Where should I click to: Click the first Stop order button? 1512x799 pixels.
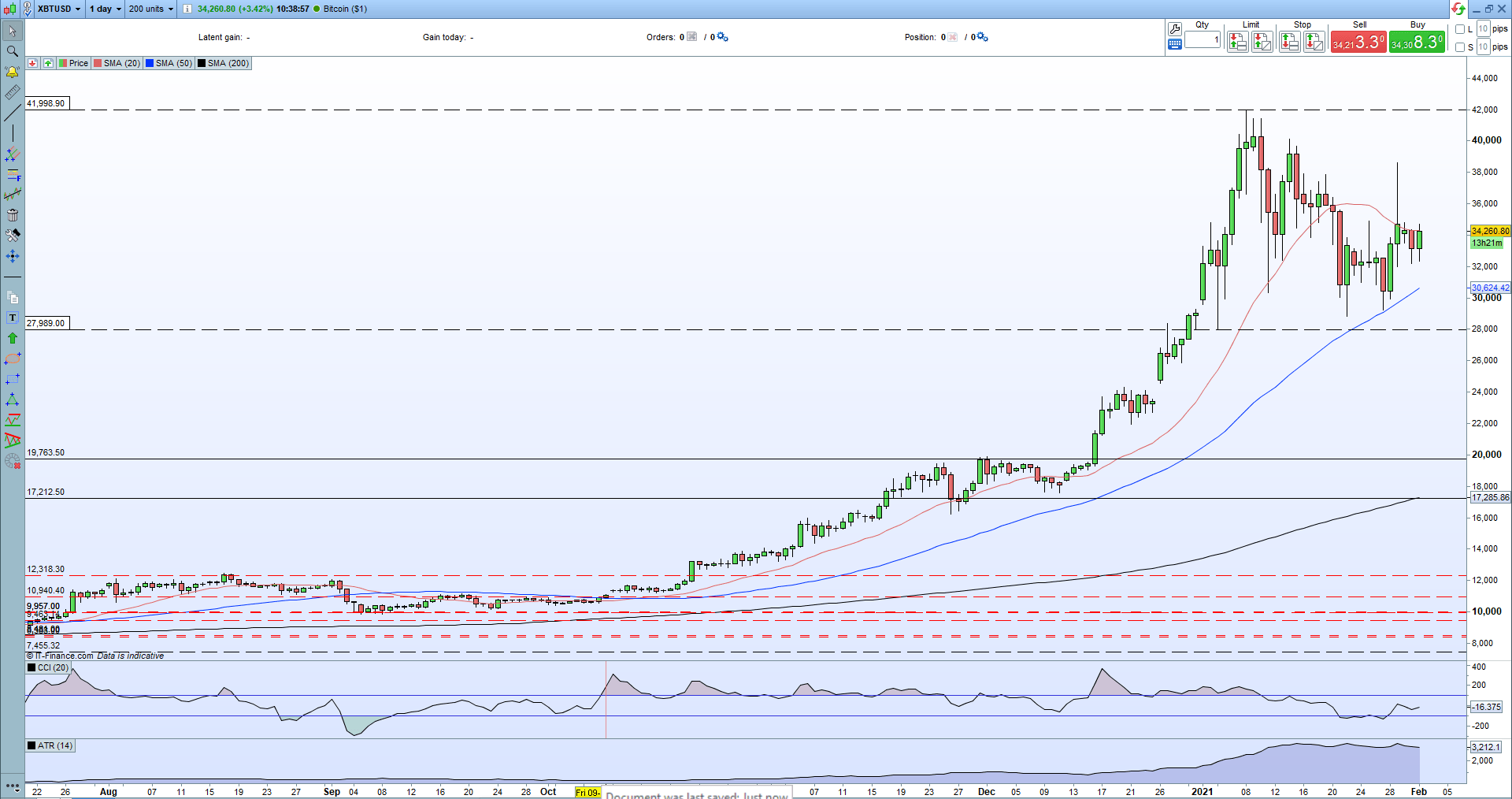click(x=1290, y=42)
